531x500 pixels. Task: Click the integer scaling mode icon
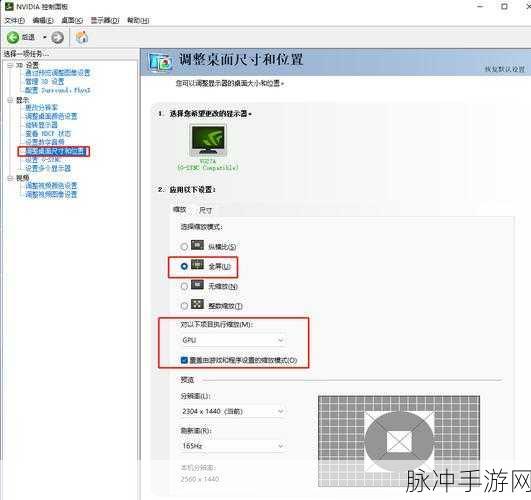[197, 304]
